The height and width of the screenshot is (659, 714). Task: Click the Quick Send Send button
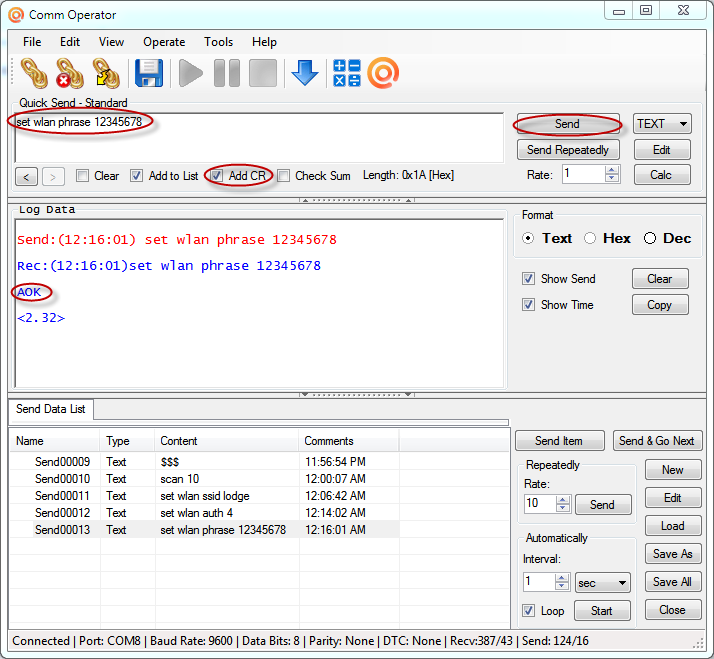tap(567, 124)
